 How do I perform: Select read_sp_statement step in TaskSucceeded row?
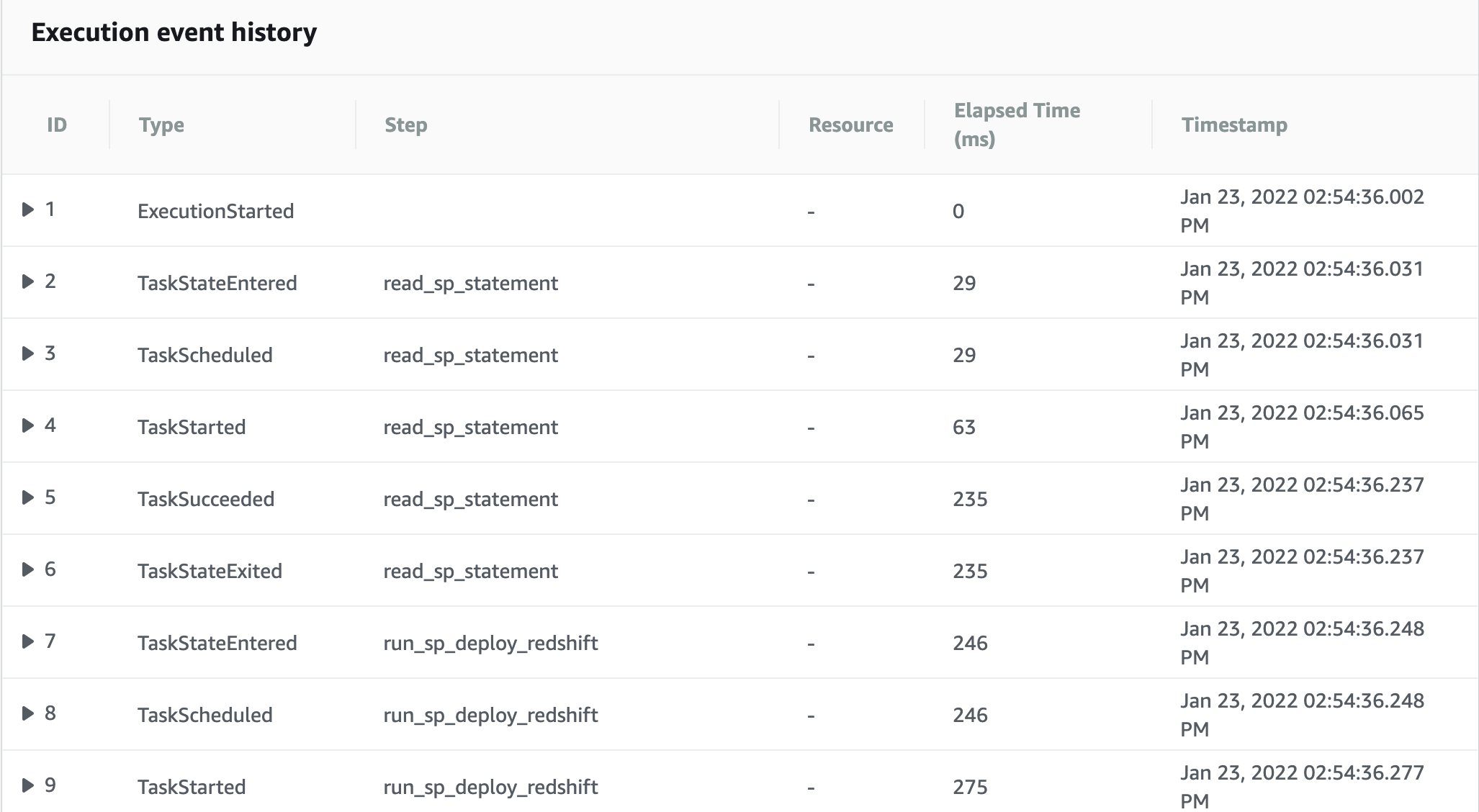(x=470, y=500)
